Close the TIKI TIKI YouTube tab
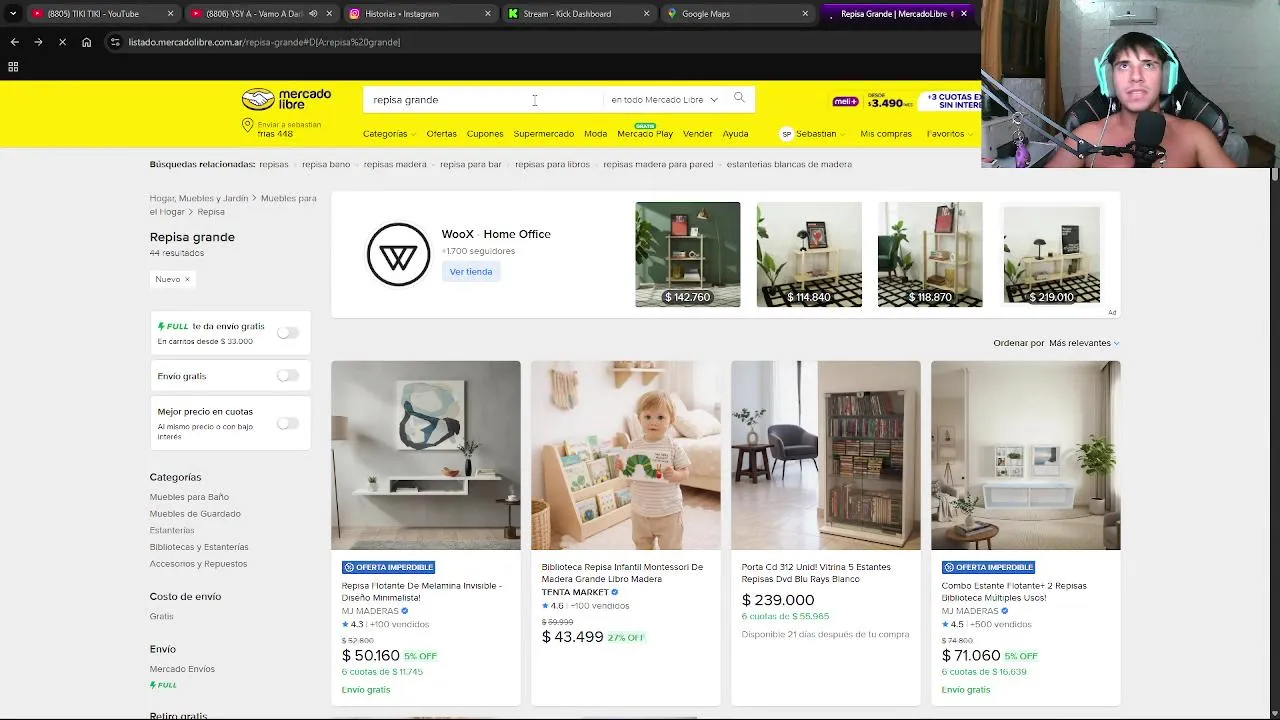Viewport: 1280px width, 720px height. (170, 14)
